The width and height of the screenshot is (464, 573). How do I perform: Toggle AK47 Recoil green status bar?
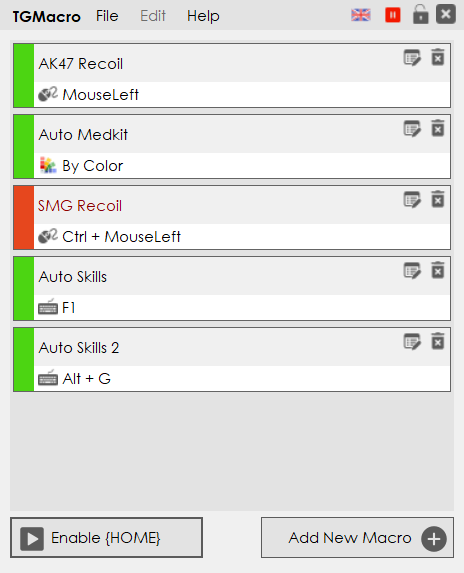(24, 75)
